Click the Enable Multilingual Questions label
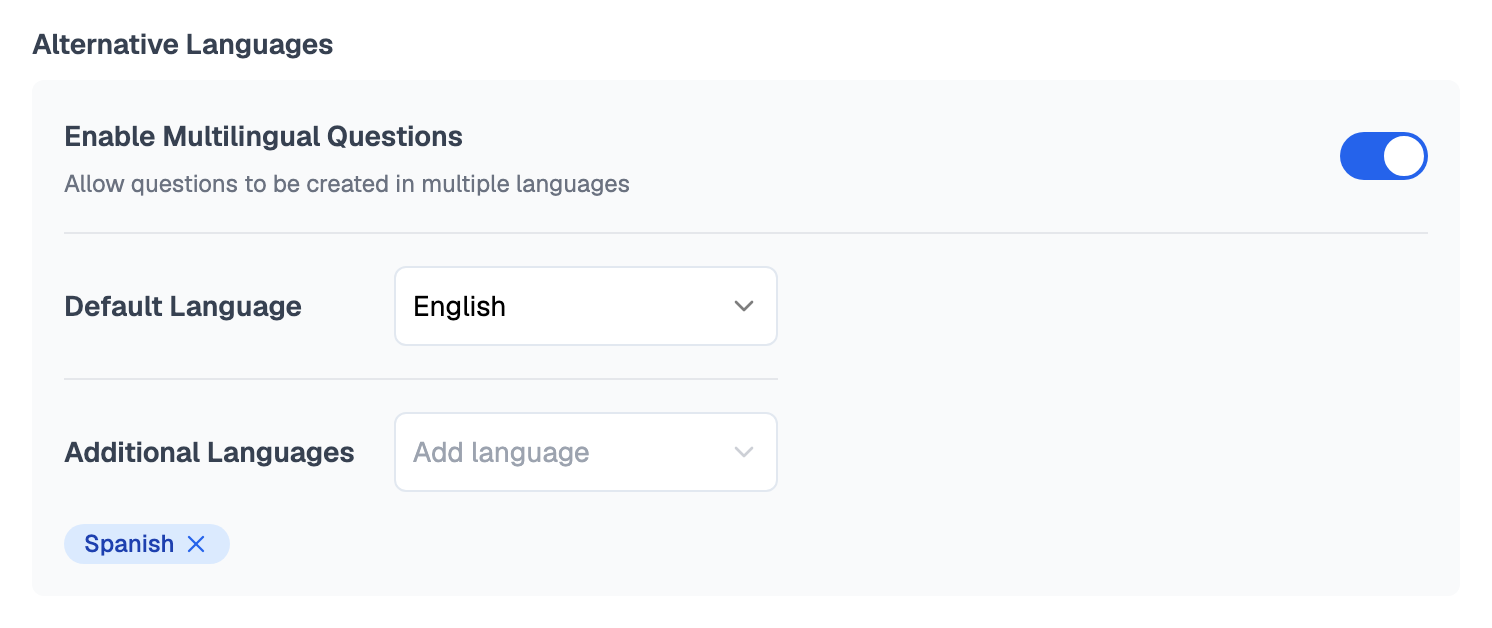The image size is (1492, 628). coord(263,137)
